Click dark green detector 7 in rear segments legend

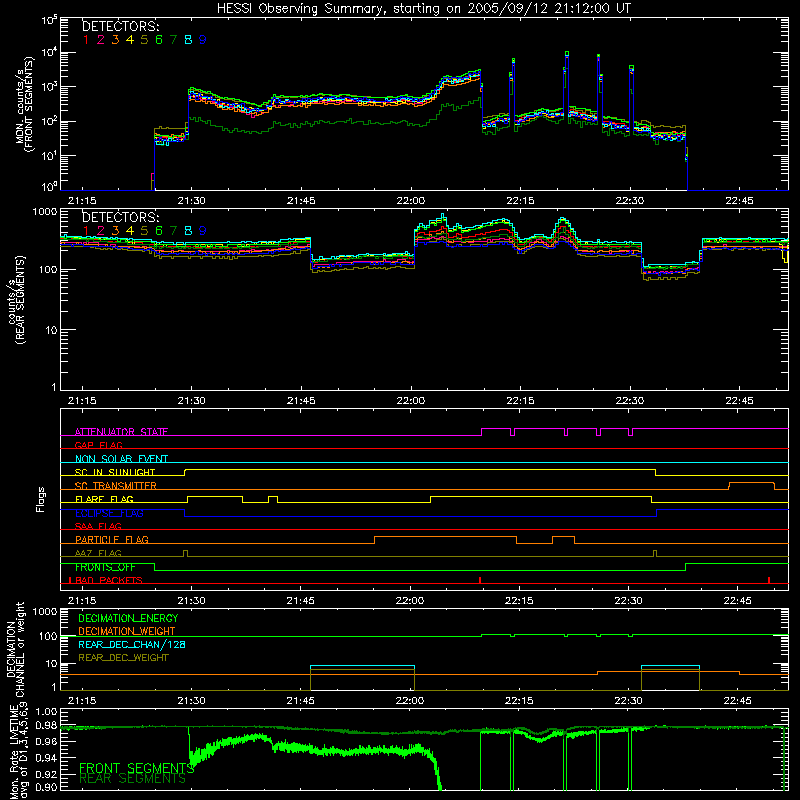173,231
